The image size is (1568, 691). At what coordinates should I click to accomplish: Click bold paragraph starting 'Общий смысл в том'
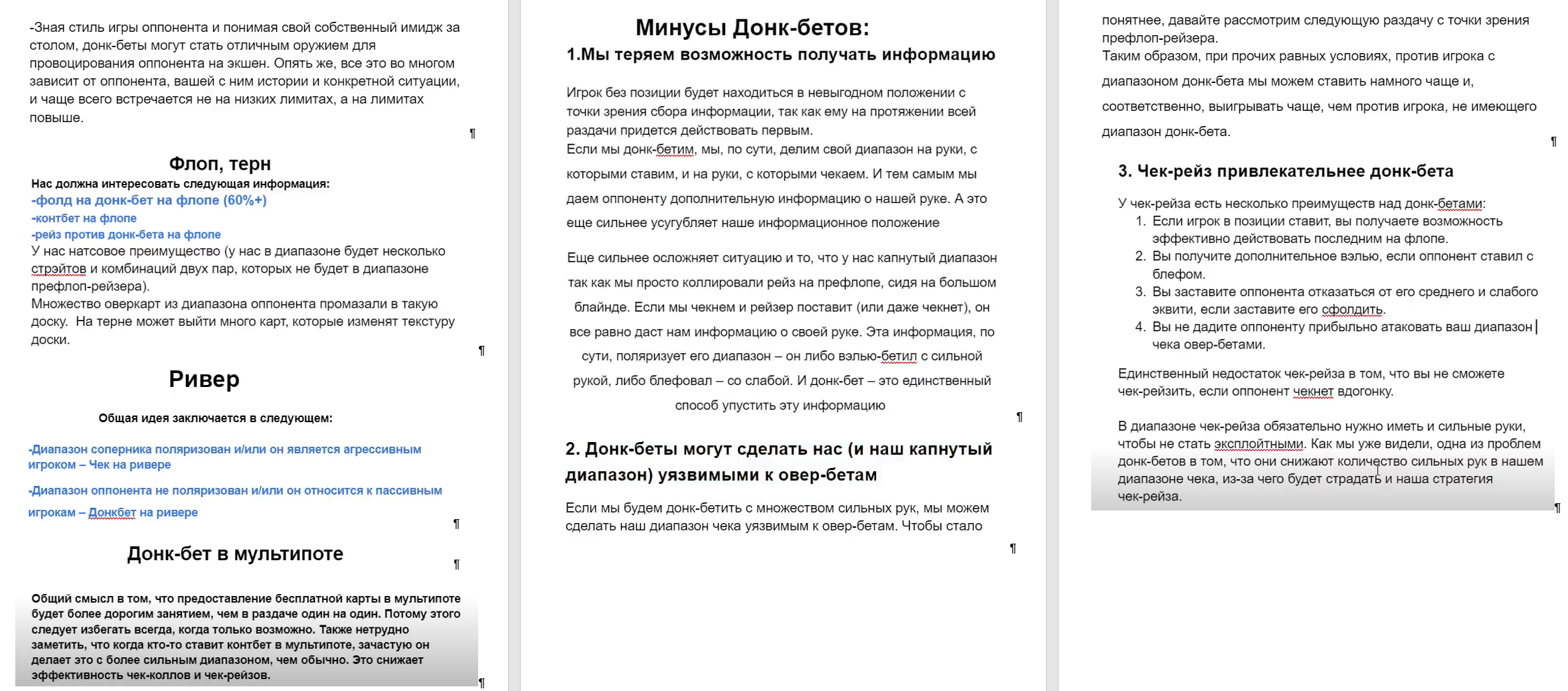coord(246,637)
